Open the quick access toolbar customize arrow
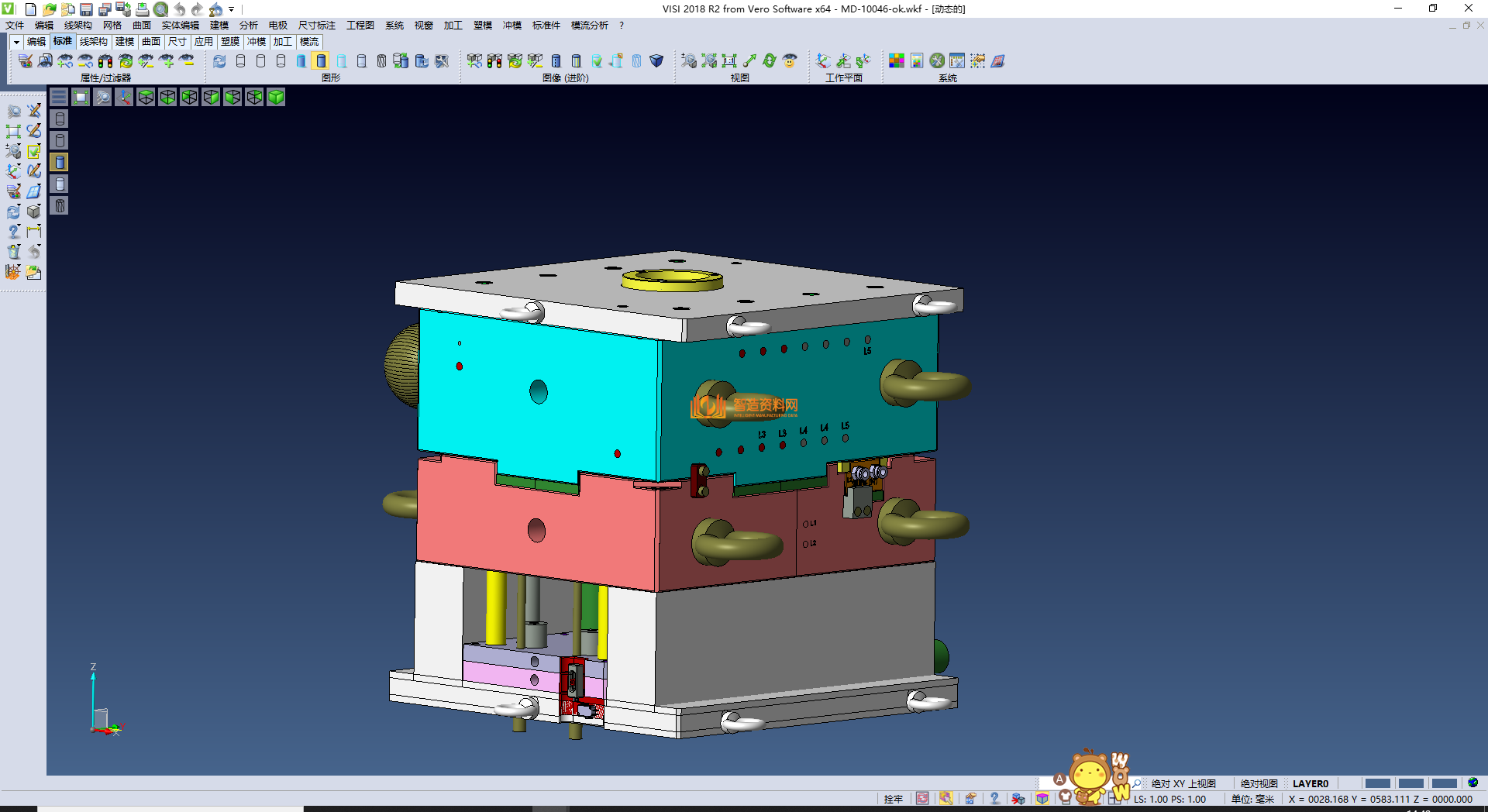Viewport: 1488px width, 812px height. point(232,9)
